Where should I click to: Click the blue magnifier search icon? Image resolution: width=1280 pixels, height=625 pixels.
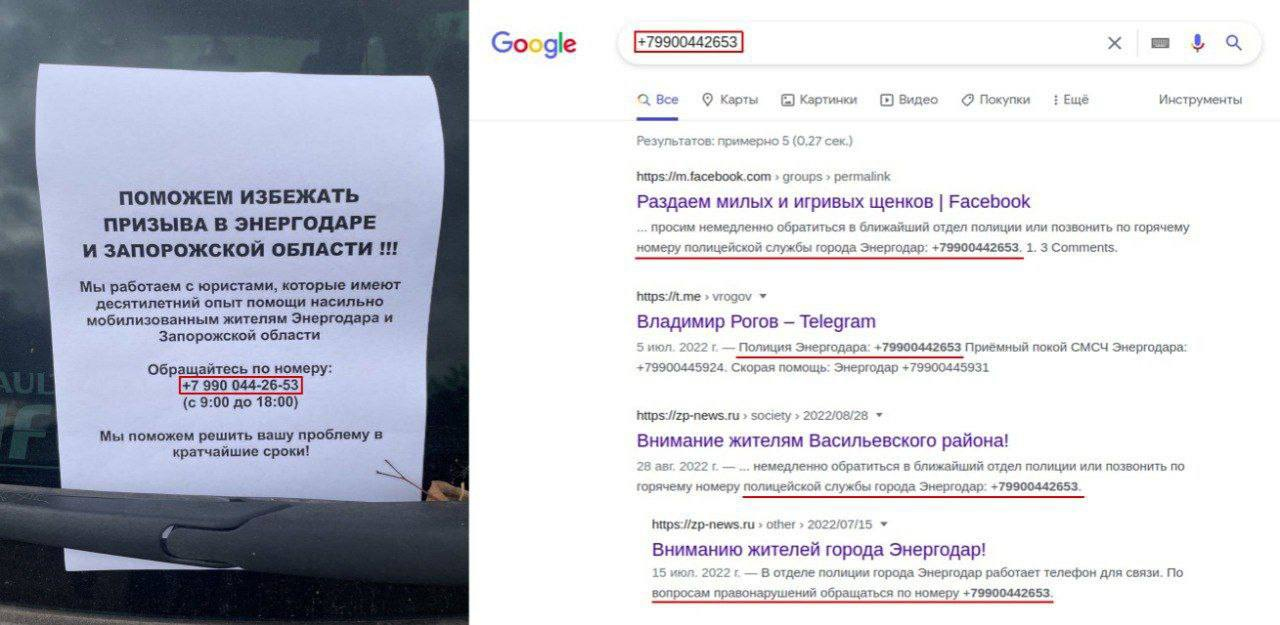point(1234,43)
